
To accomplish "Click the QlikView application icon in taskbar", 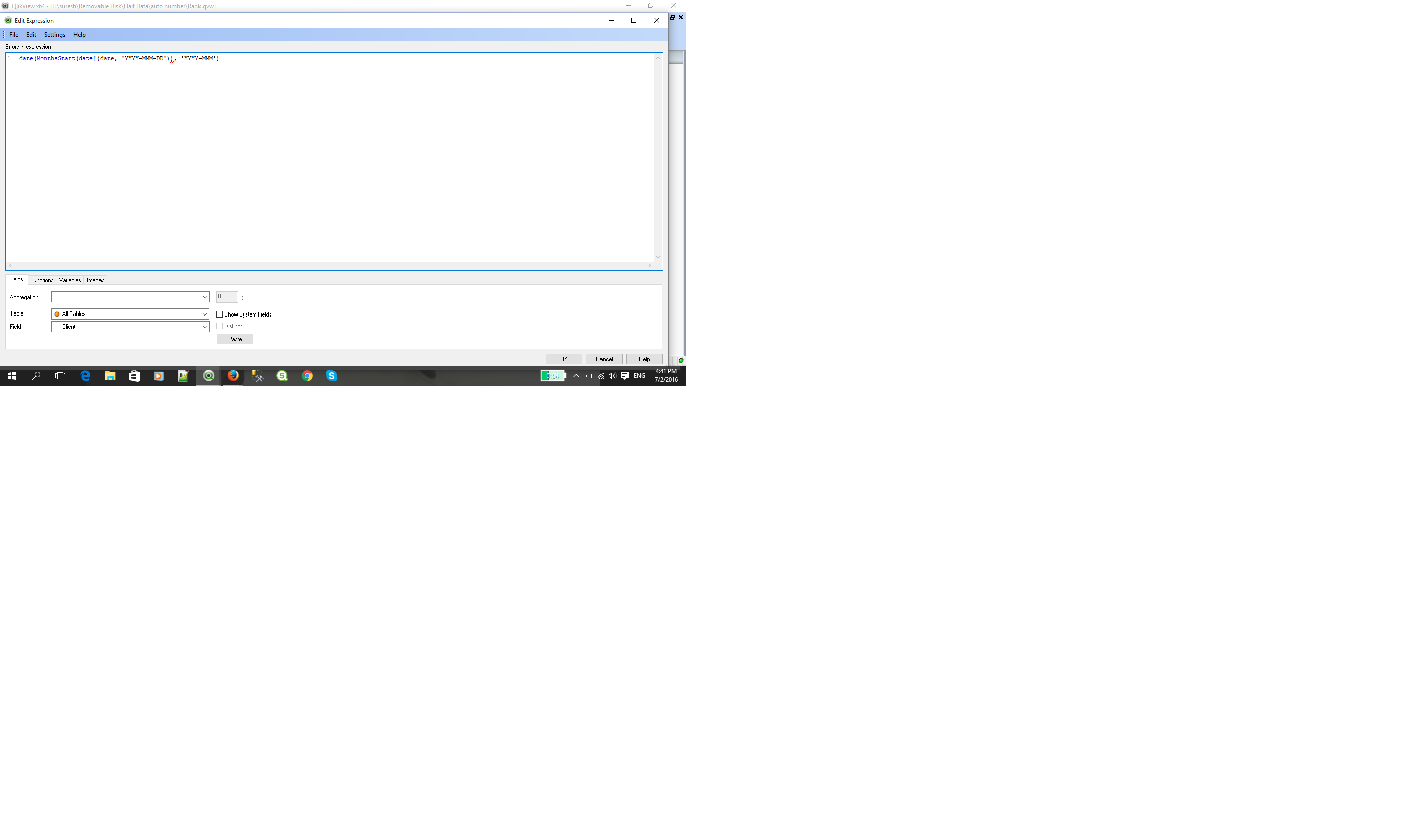I will click(208, 376).
